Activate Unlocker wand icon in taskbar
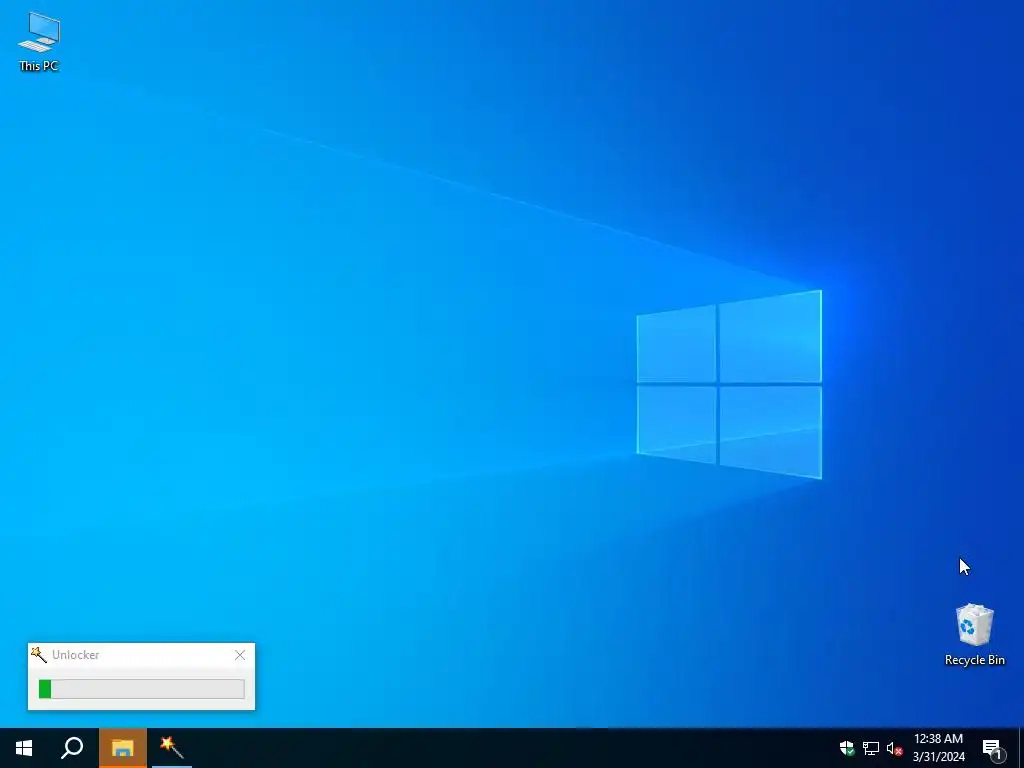 [172, 748]
